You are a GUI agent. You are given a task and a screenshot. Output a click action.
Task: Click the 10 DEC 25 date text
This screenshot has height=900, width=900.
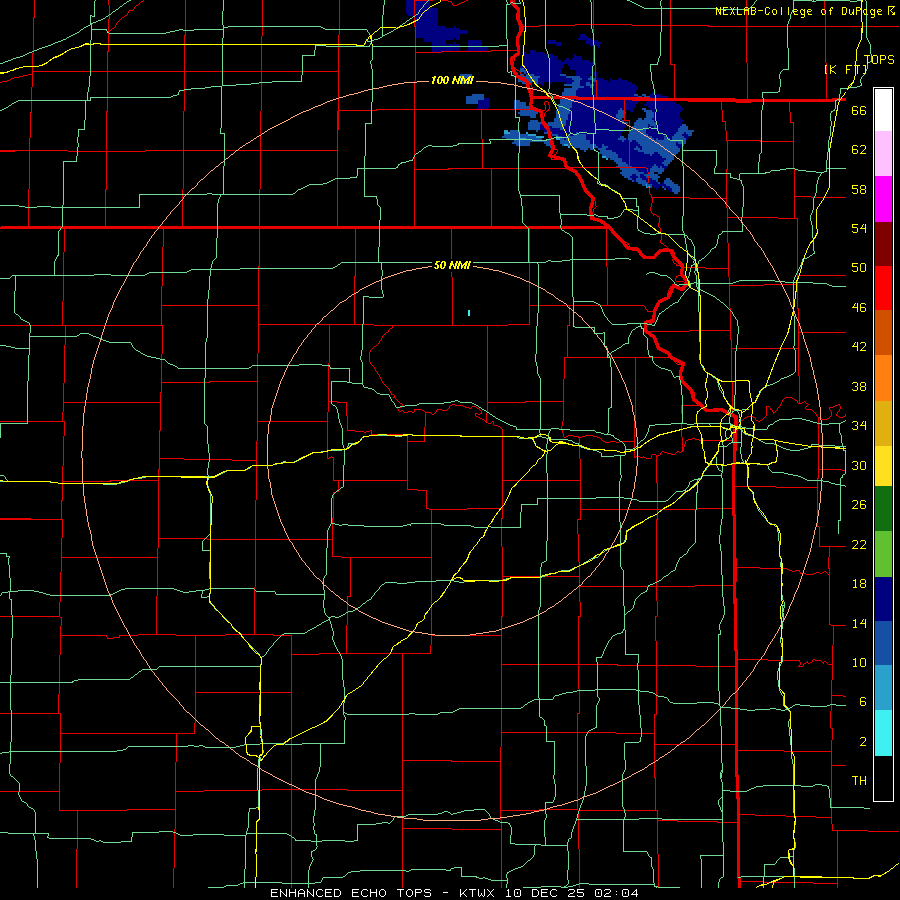(546, 893)
